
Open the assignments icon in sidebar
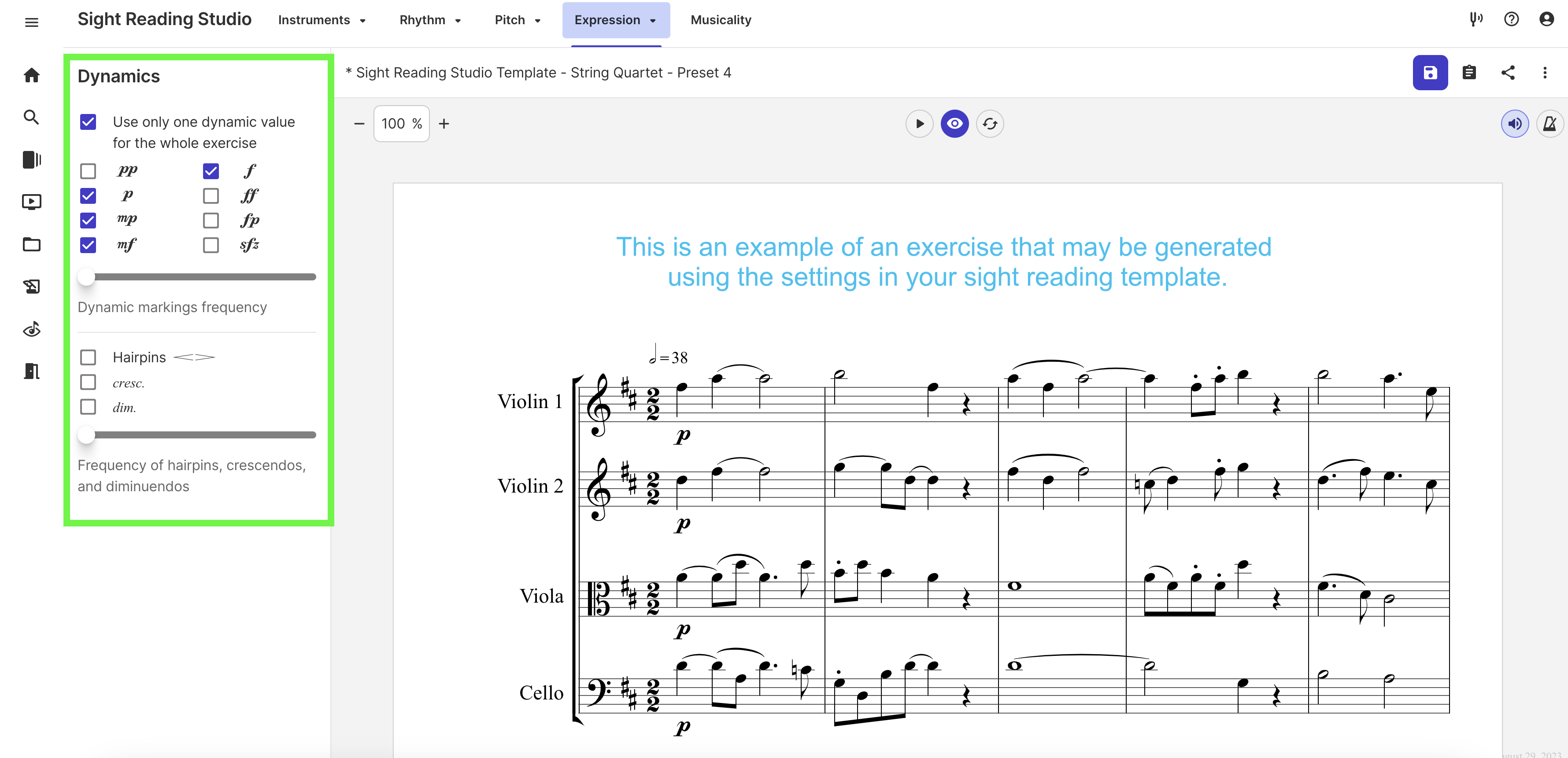[x=32, y=287]
